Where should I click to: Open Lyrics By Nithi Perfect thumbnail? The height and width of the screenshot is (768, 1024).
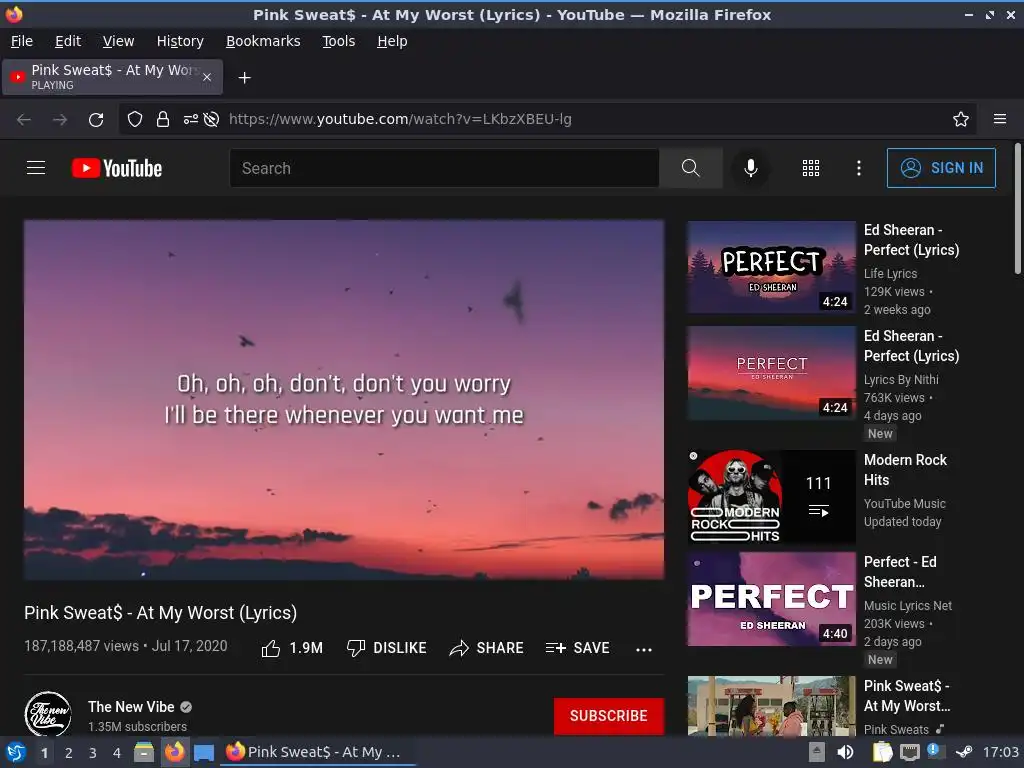coord(771,373)
